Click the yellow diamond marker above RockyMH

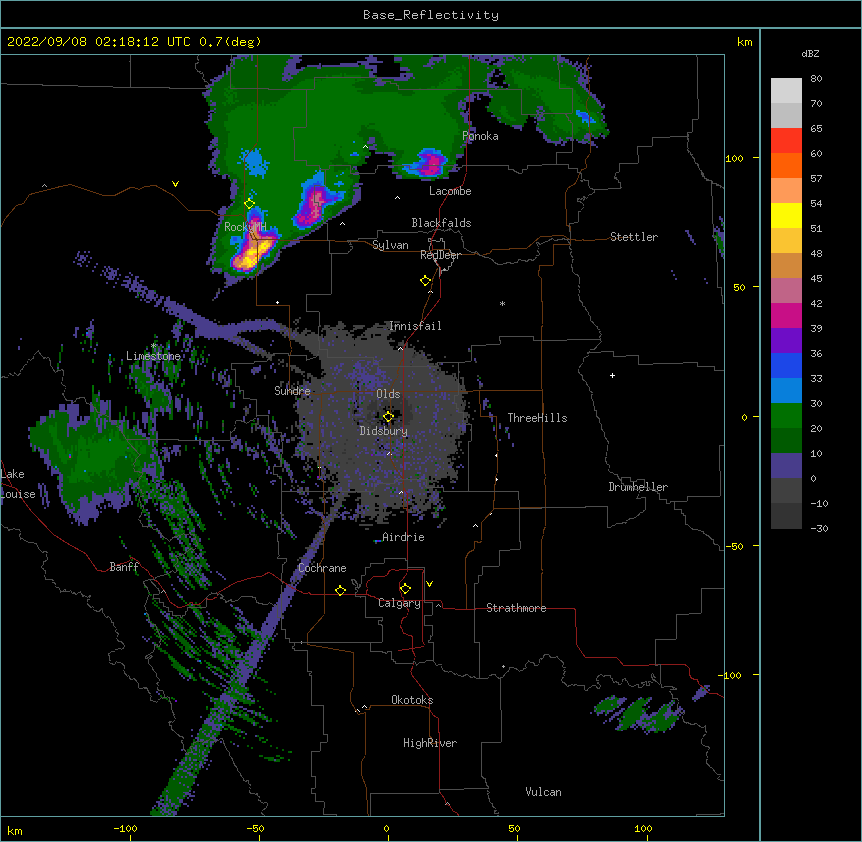coord(250,204)
